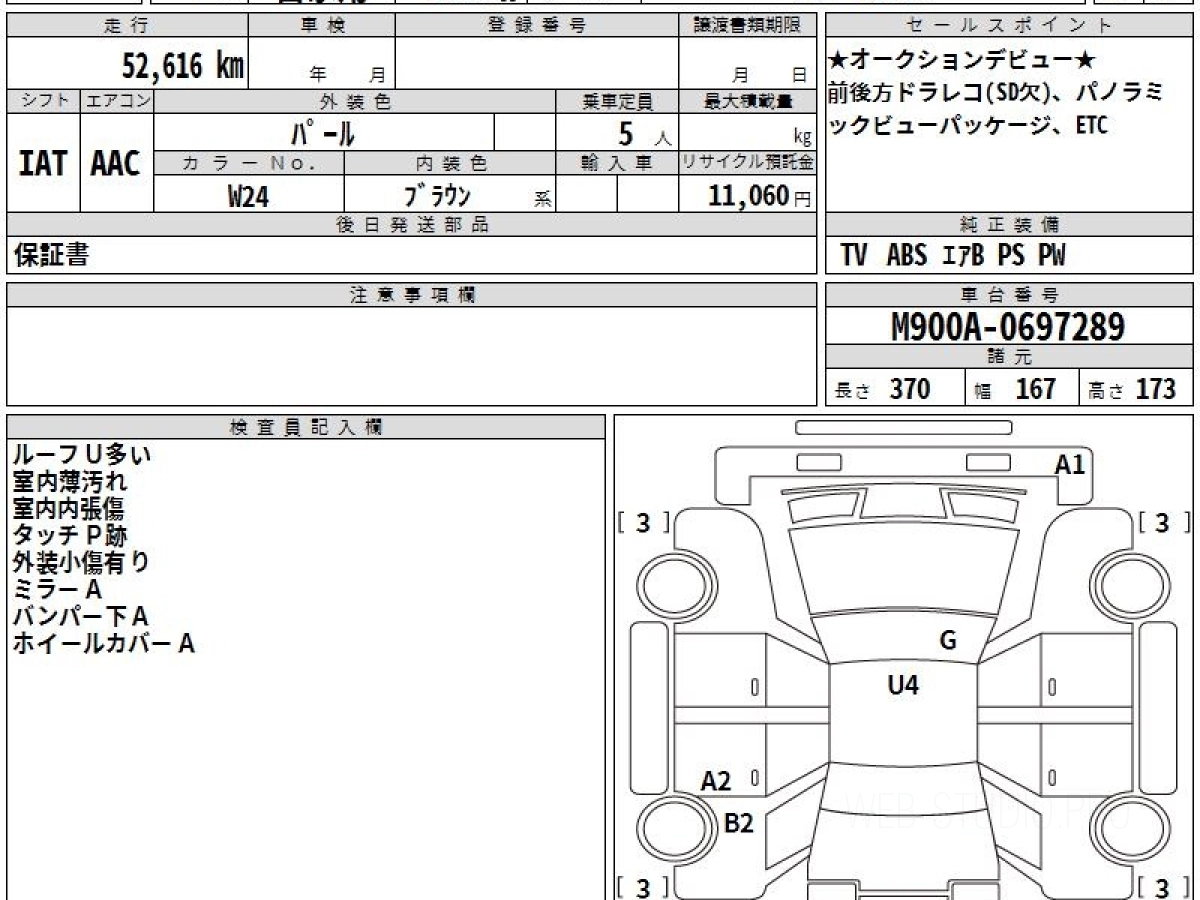
Task: Click the A2 scratch mark on diagram
Action: [716, 781]
